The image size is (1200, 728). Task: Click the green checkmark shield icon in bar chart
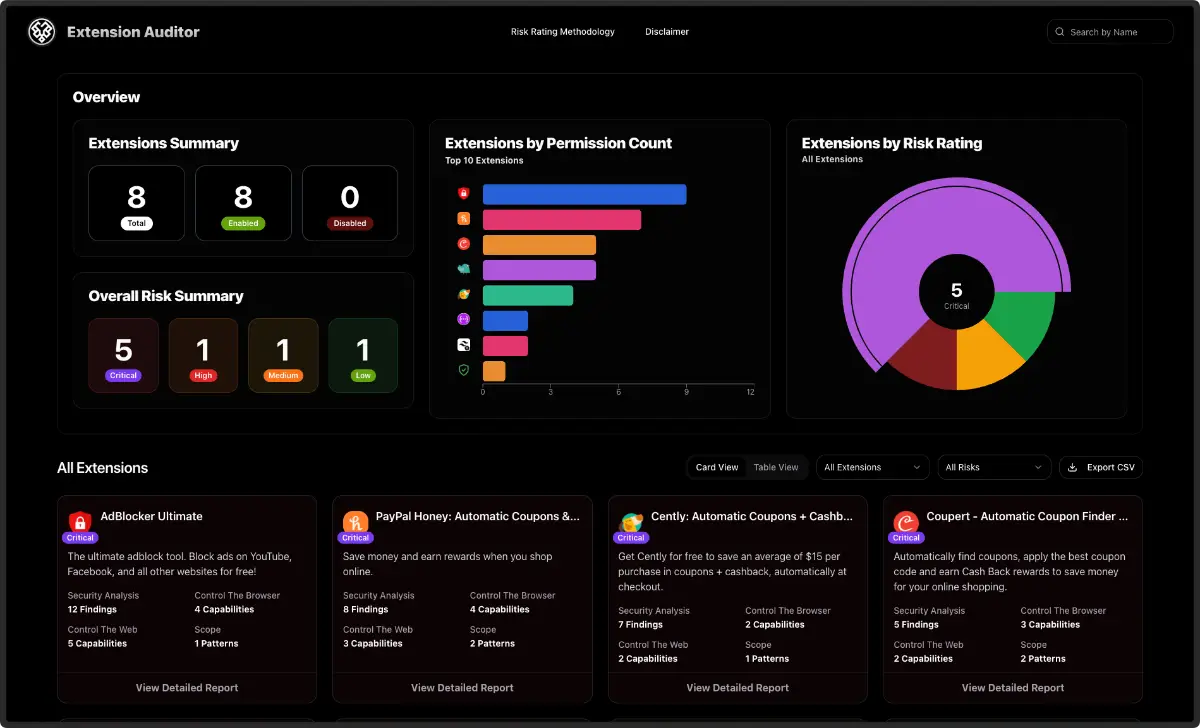[x=463, y=370]
